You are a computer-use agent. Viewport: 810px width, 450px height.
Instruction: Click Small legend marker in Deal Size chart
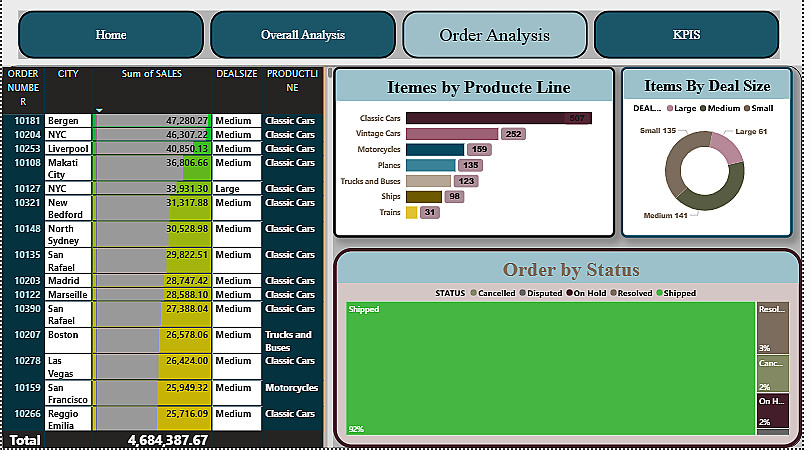[x=747, y=108]
